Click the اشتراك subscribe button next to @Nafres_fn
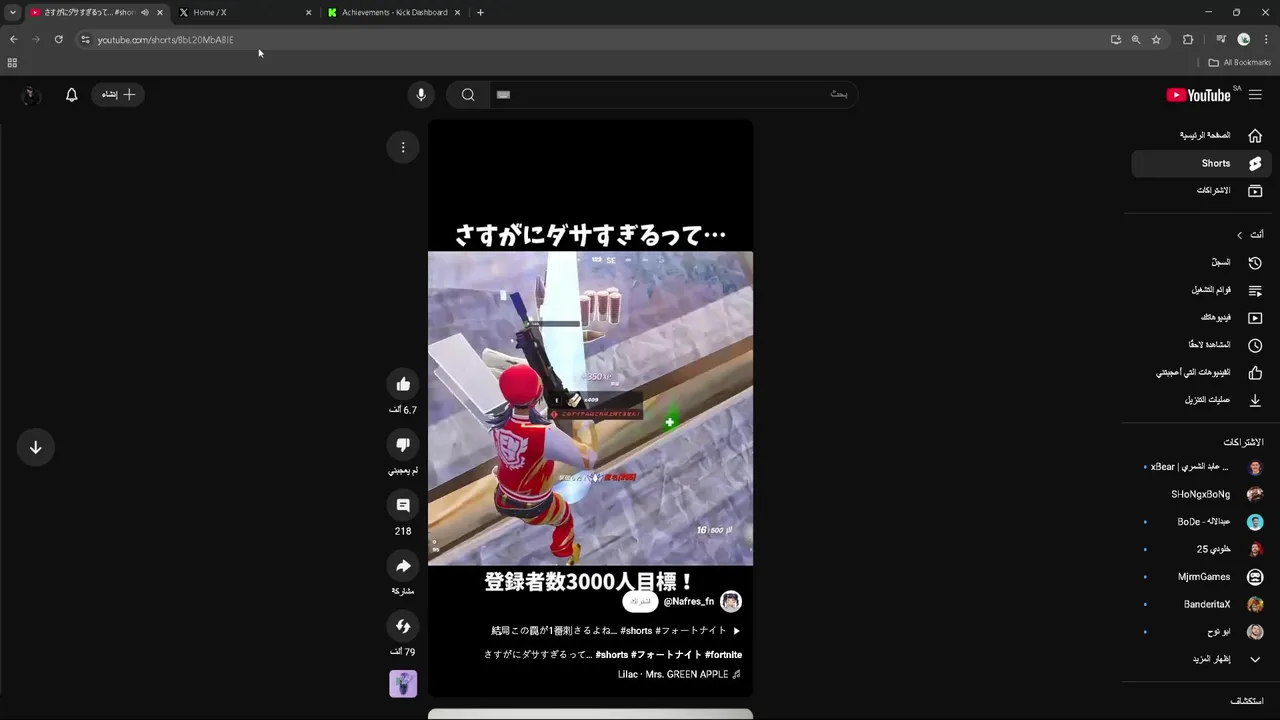1280x720 pixels. [640, 602]
